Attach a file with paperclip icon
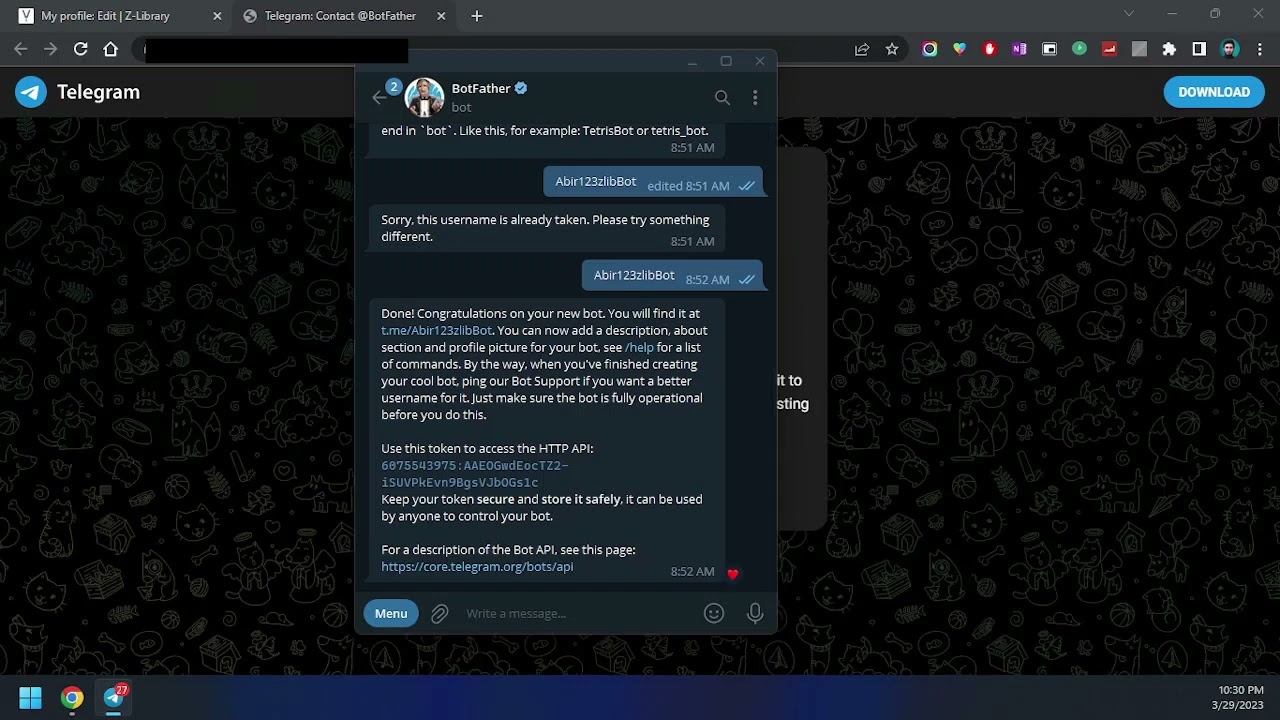1280x720 pixels. [x=440, y=614]
